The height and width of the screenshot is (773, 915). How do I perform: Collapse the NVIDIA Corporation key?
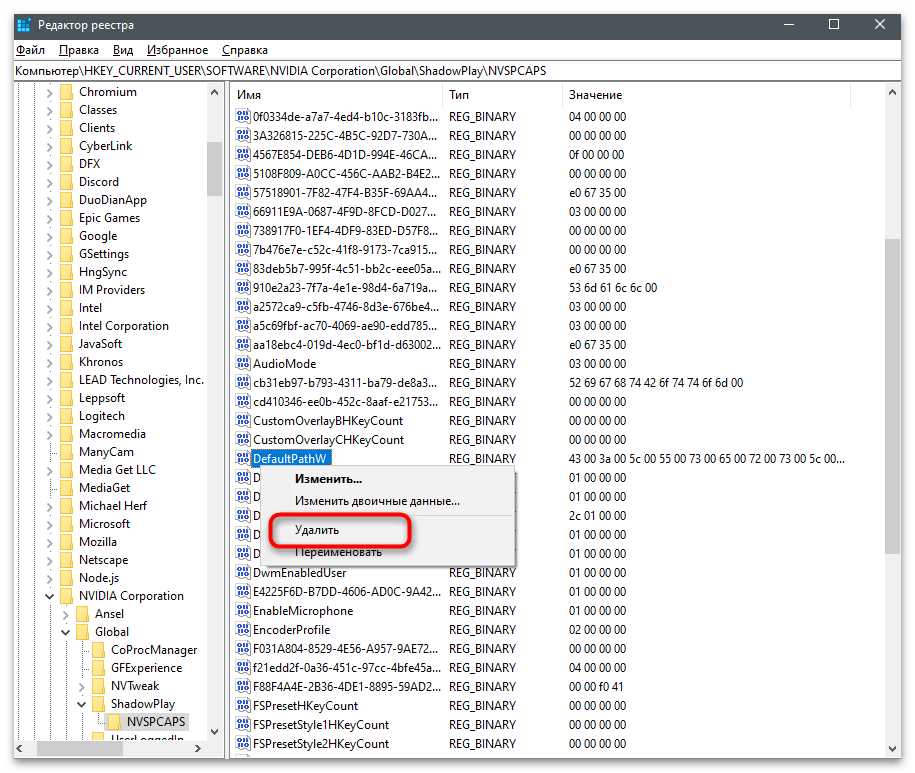pyautogui.click(x=50, y=596)
